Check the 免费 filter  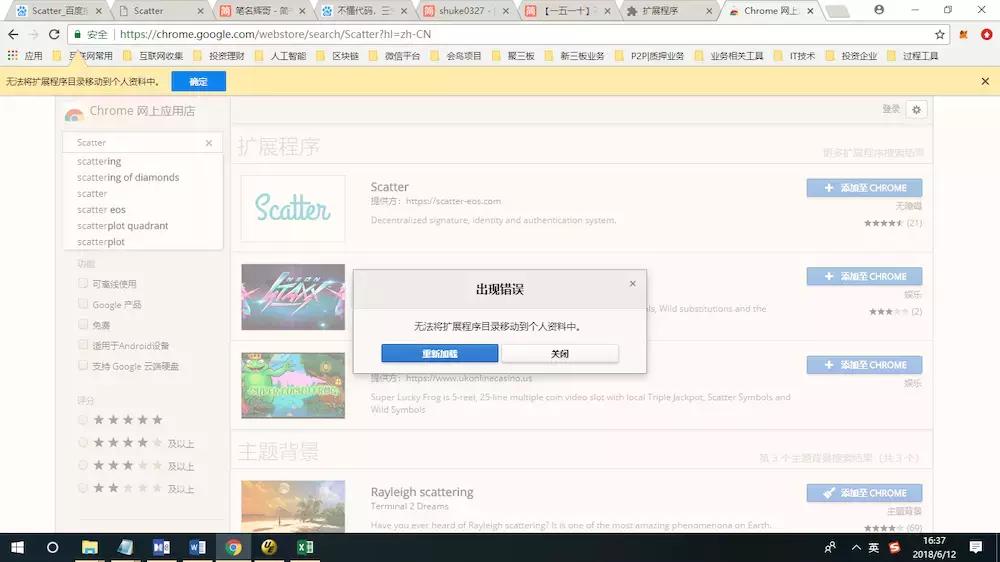pyautogui.click(x=83, y=324)
